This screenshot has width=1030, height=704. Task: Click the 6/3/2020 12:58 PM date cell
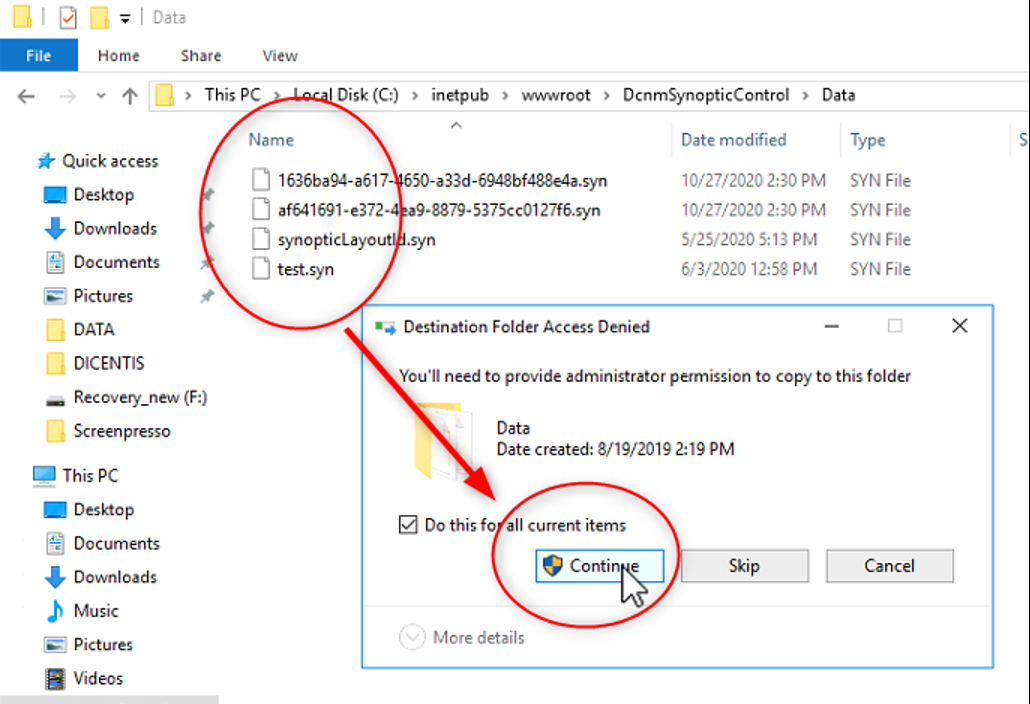coord(749,269)
